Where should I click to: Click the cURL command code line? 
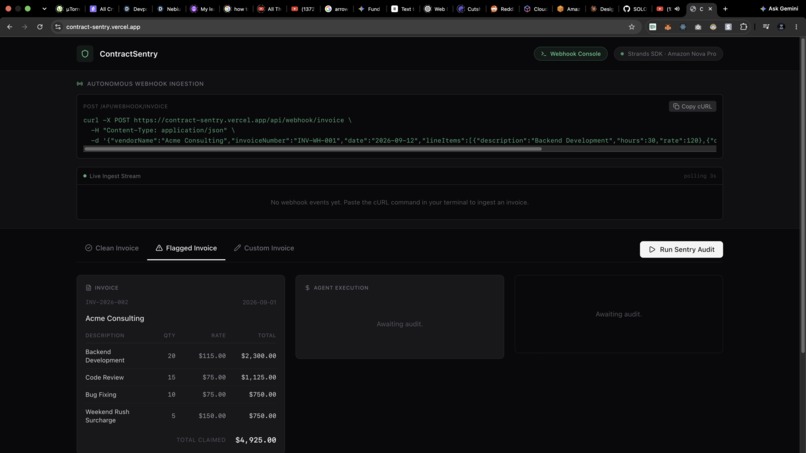400,130
